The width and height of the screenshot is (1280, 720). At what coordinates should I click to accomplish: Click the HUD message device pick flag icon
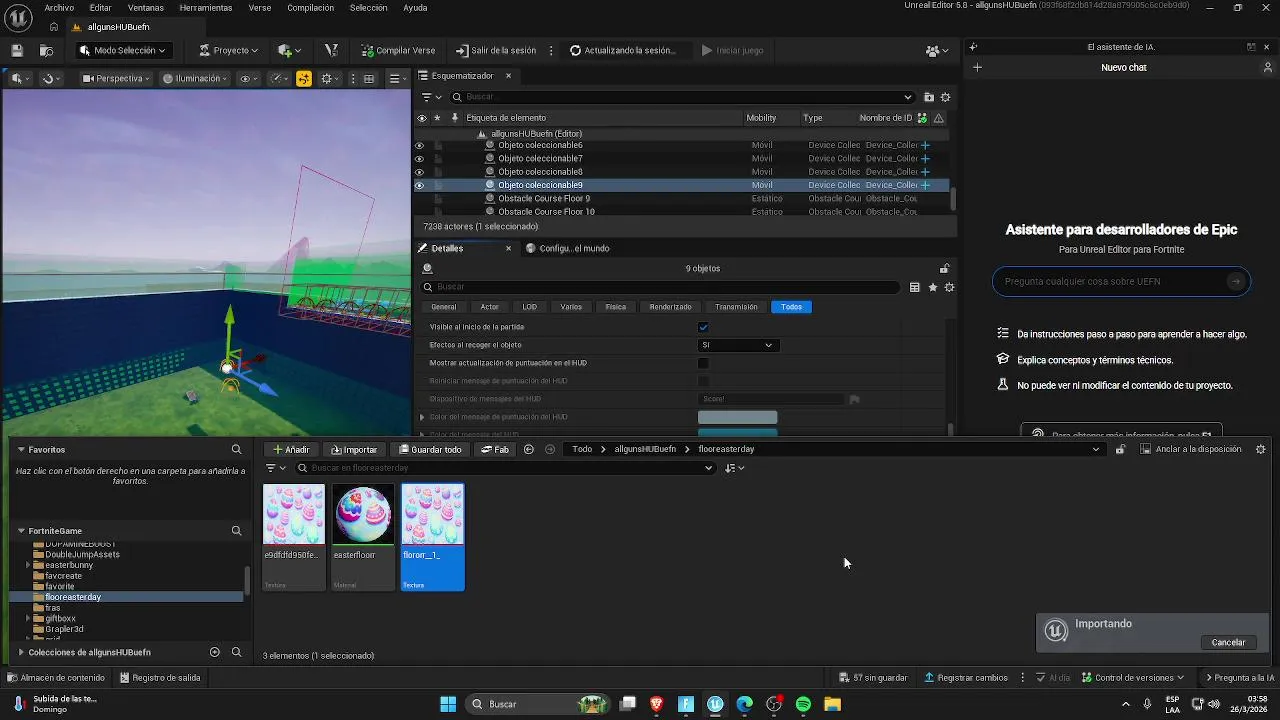855,399
